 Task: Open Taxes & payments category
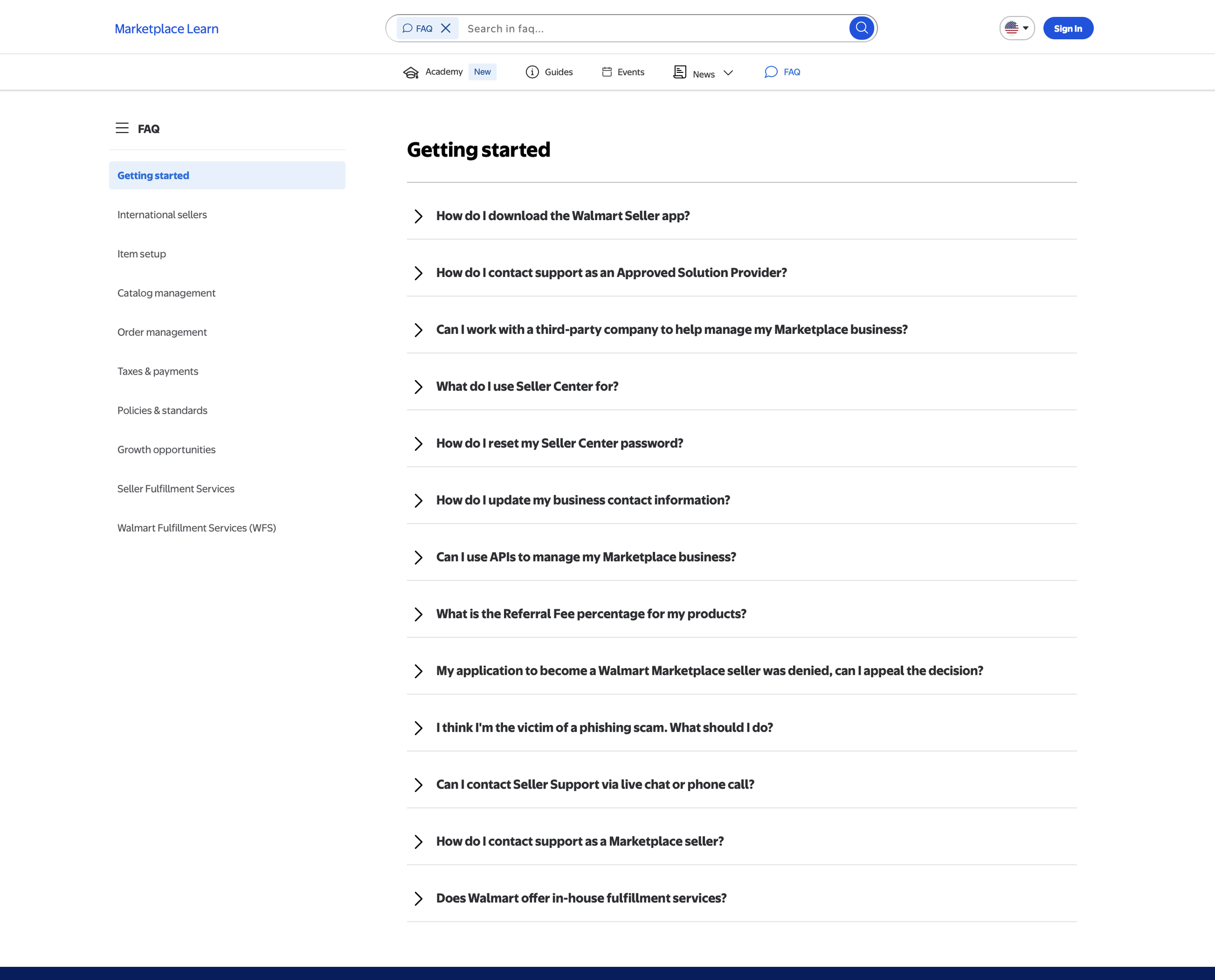(x=157, y=372)
